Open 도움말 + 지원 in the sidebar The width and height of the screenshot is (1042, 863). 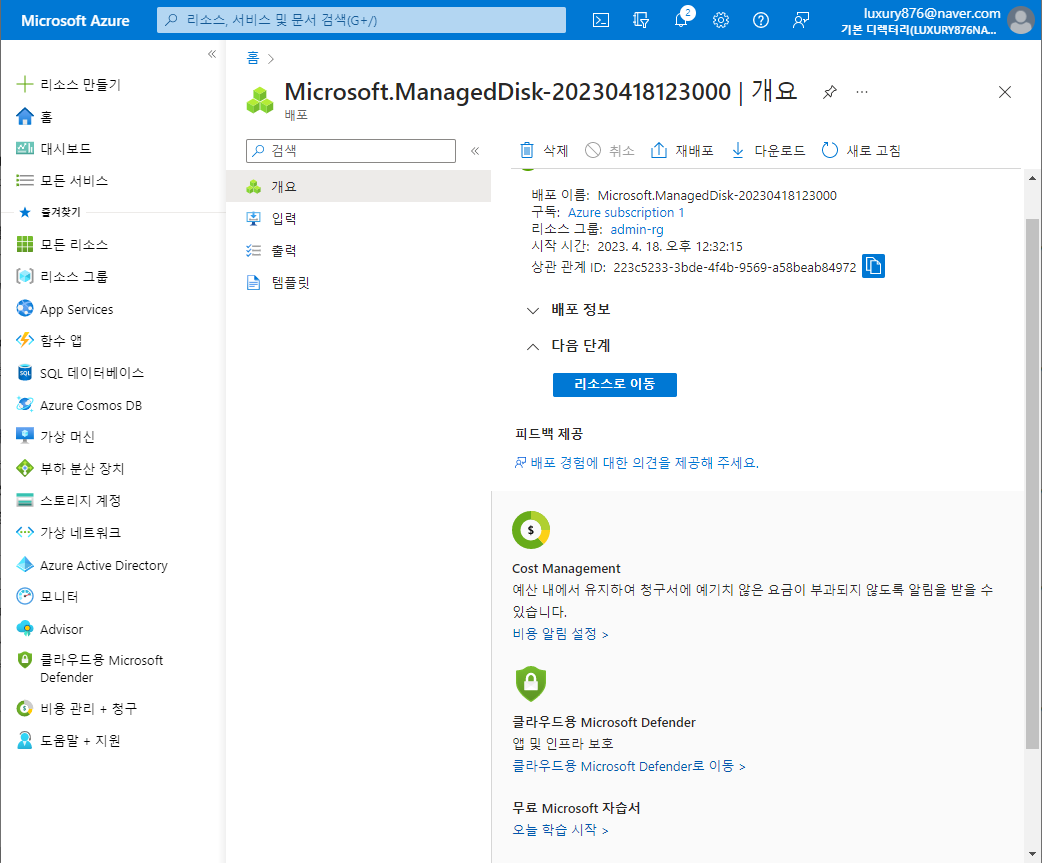coord(68,740)
